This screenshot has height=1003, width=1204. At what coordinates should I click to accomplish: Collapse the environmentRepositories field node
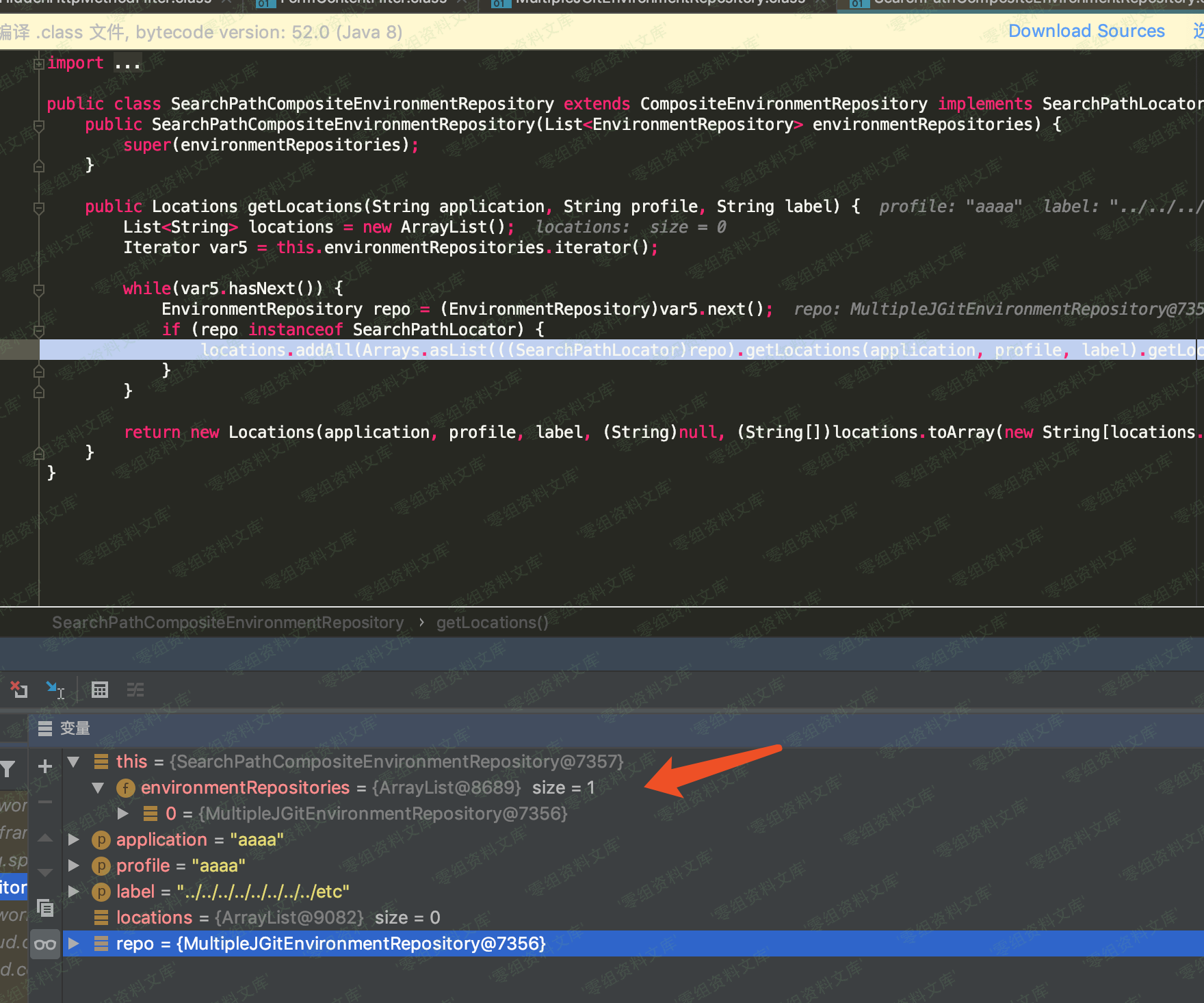(99, 787)
